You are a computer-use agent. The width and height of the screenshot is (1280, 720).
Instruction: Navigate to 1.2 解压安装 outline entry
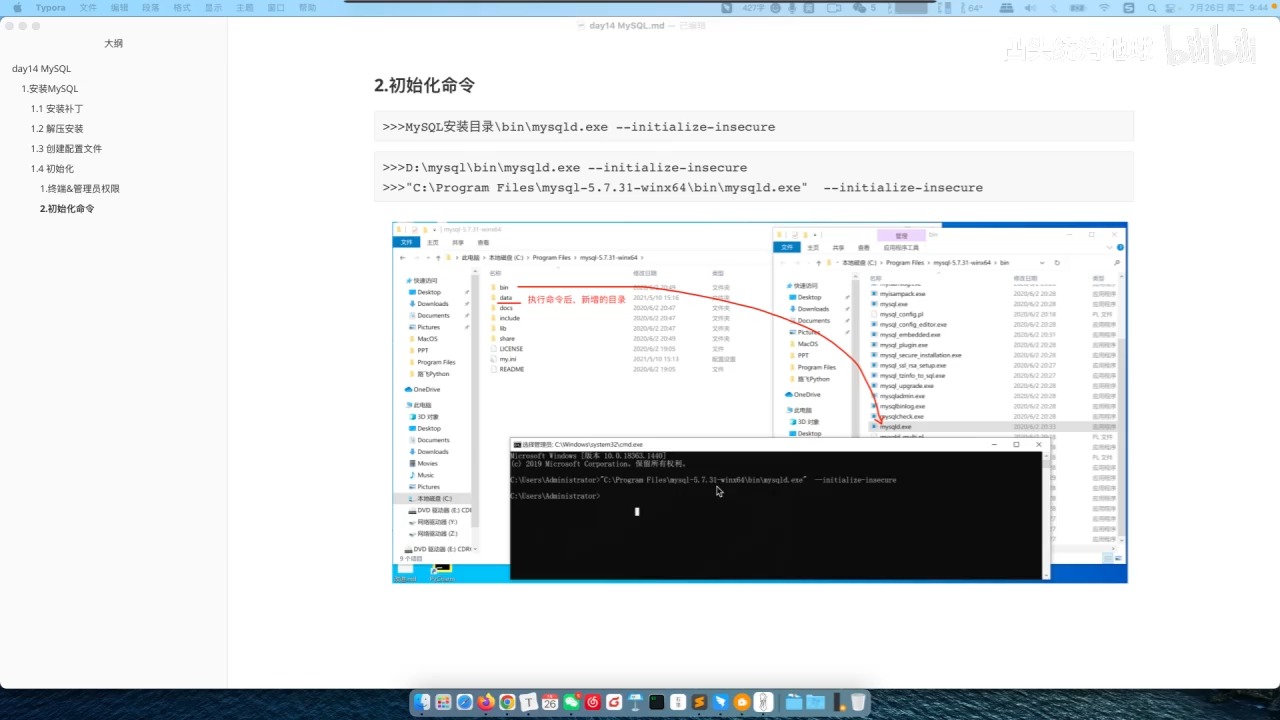[x=57, y=129]
